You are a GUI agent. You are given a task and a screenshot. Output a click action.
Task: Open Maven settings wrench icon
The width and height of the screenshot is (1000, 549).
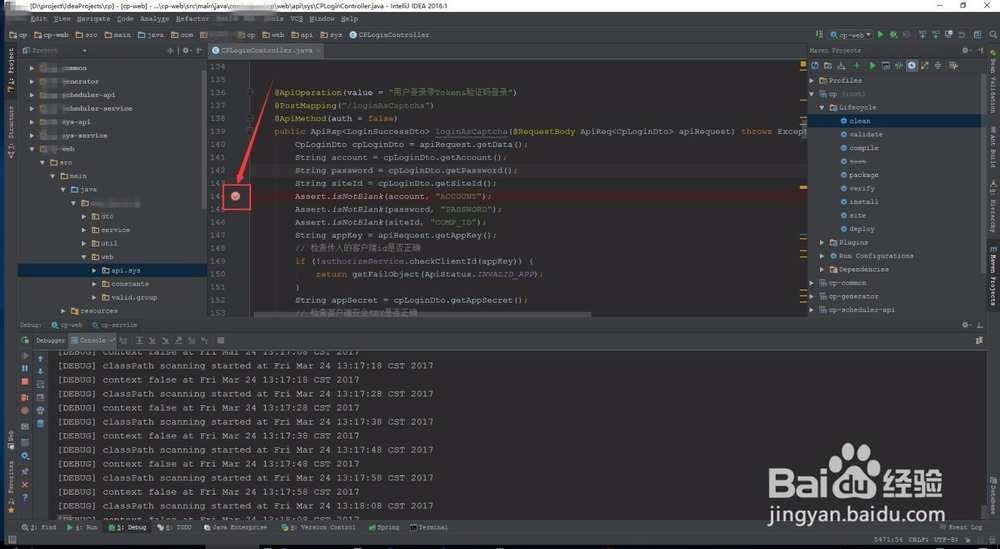953,66
